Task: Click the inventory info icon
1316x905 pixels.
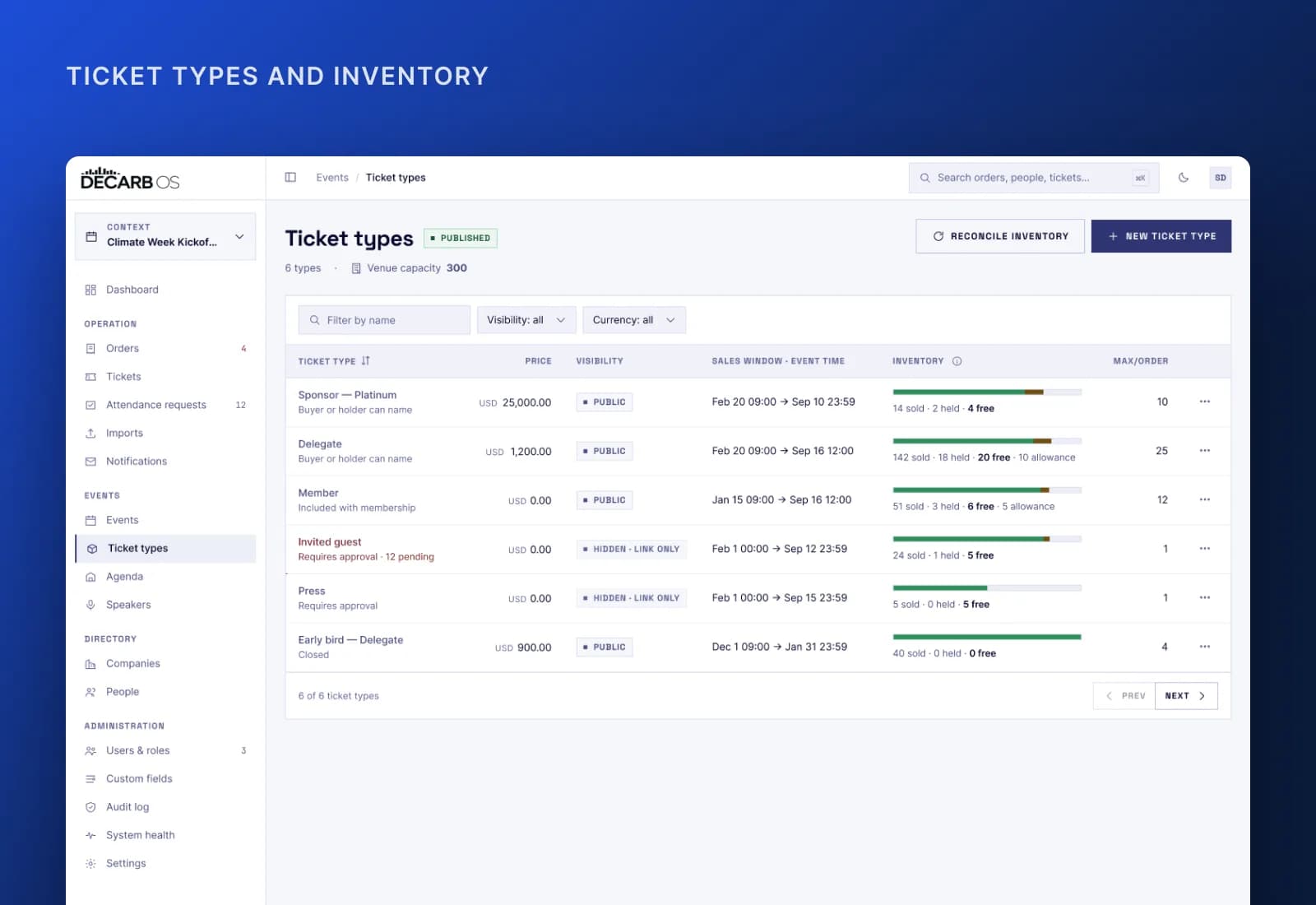Action: pos(957,361)
